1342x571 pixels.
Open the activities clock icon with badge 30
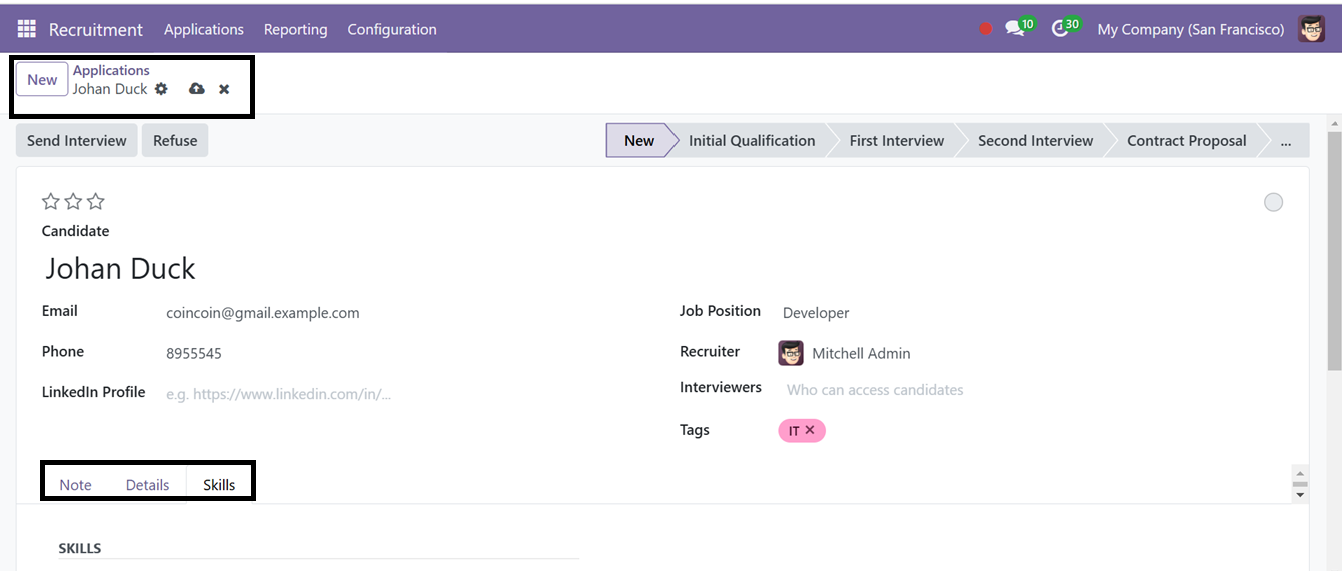tap(1066, 28)
